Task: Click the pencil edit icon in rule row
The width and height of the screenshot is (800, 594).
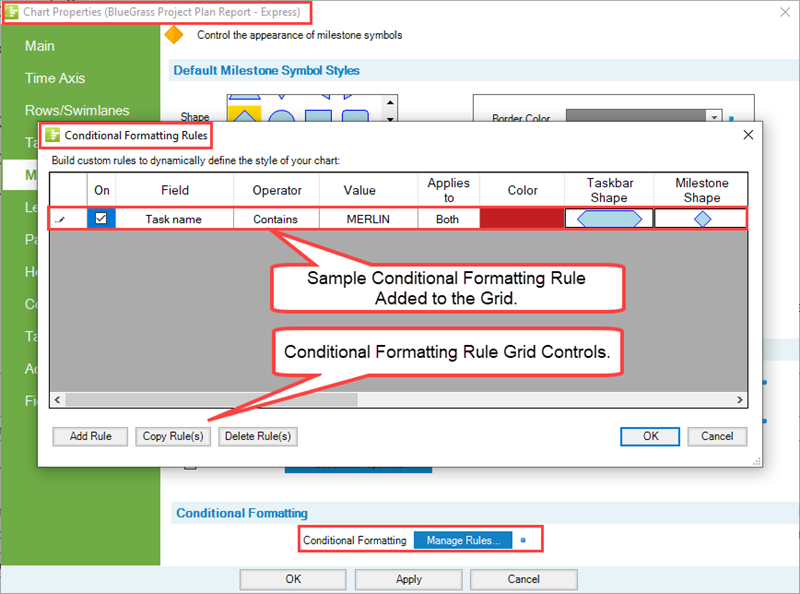Action: tap(62, 219)
